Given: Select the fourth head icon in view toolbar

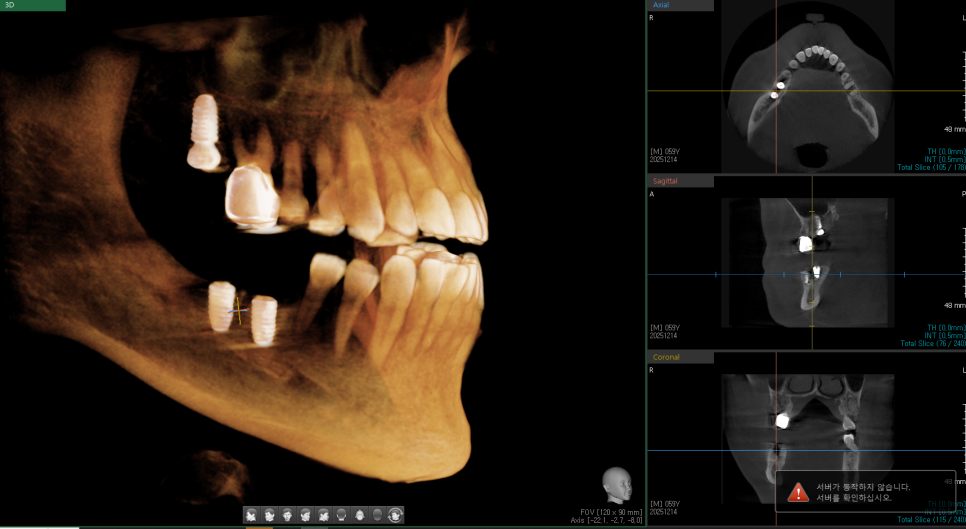Looking at the screenshot, I should tap(305, 515).
